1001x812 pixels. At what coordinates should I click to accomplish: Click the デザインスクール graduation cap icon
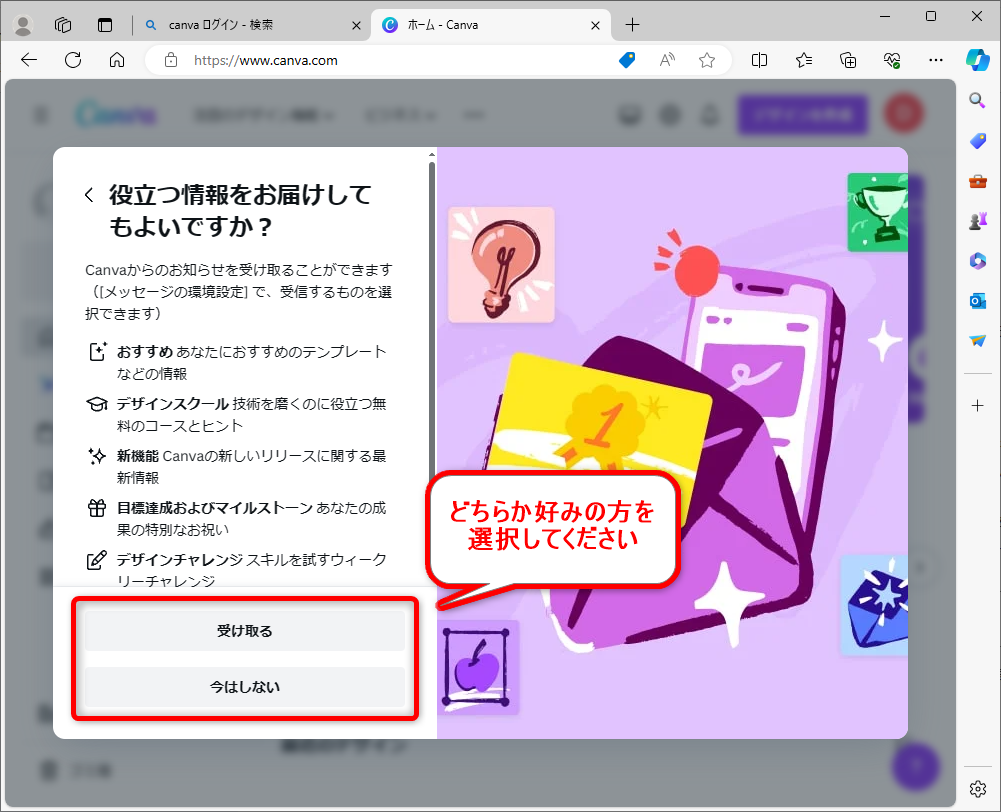97,404
